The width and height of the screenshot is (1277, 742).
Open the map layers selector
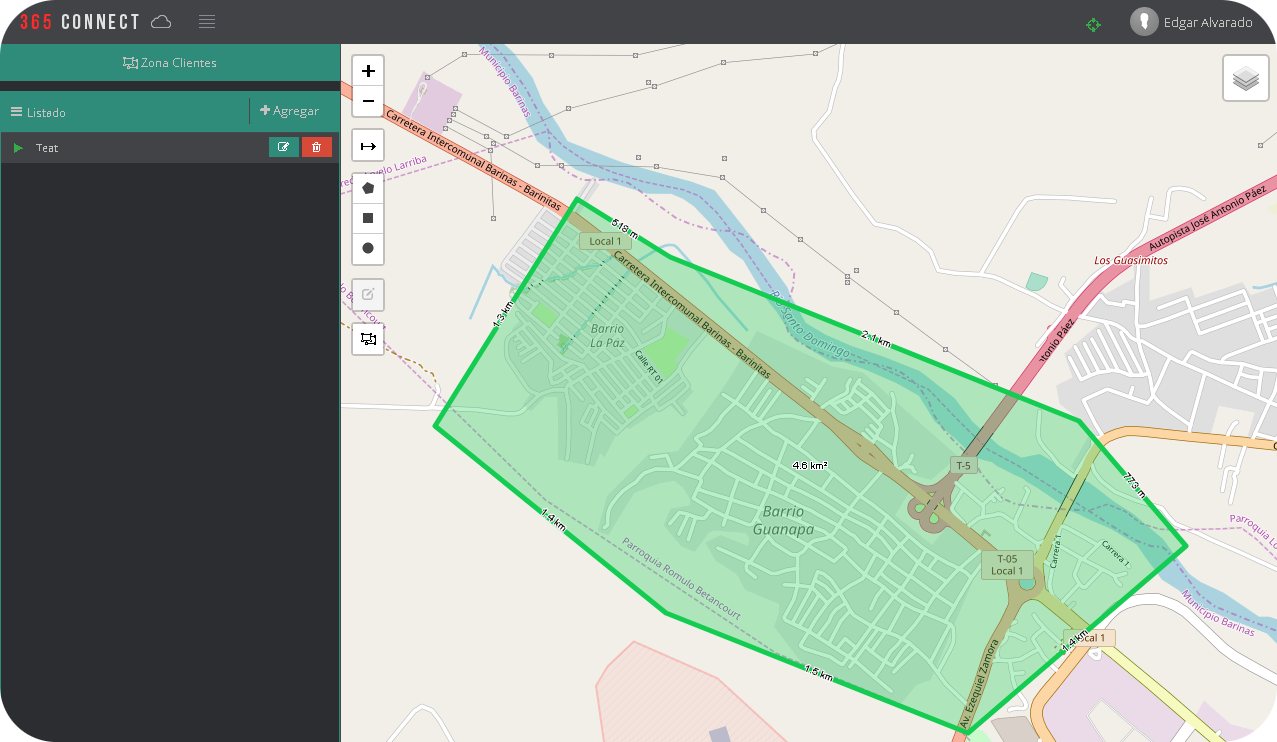coord(1245,78)
